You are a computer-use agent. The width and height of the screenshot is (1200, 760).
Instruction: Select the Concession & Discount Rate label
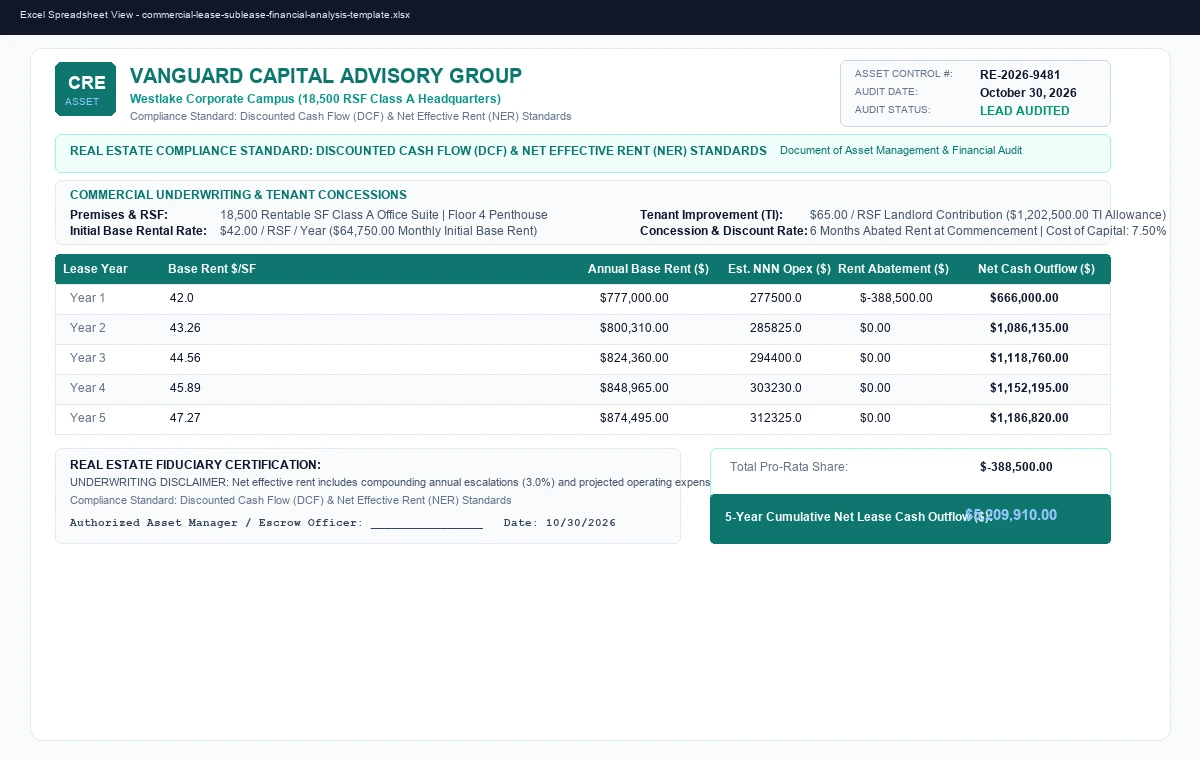tap(723, 231)
